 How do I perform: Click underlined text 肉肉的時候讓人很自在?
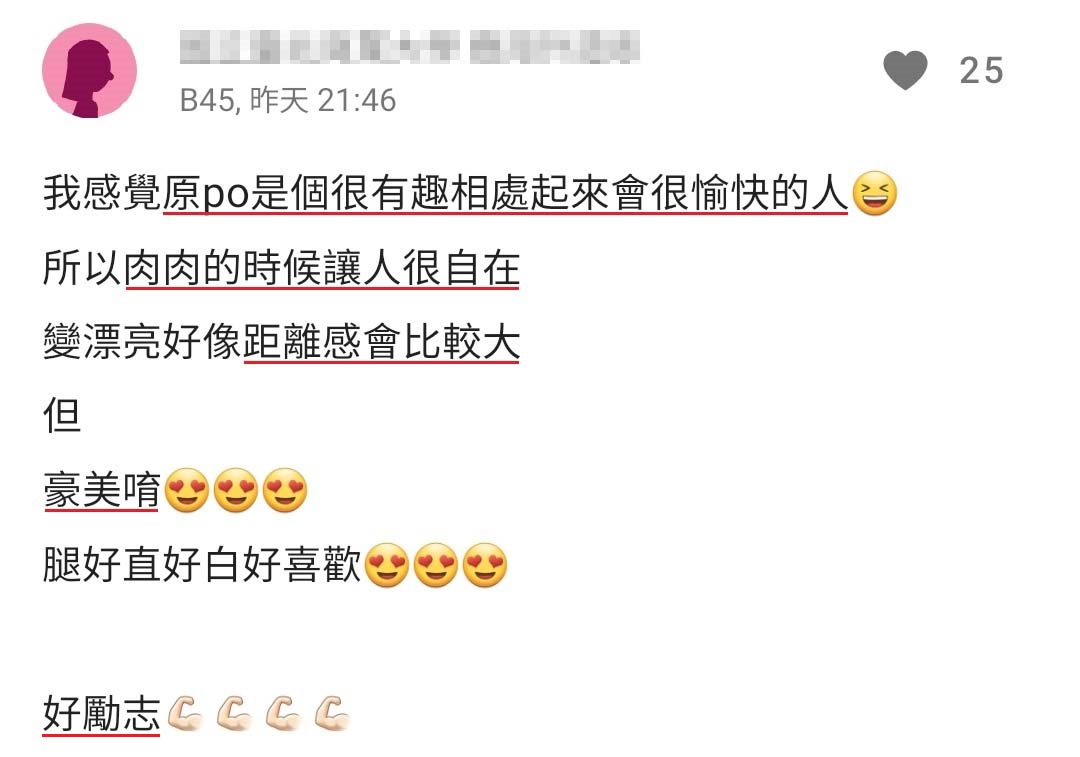click(322, 268)
